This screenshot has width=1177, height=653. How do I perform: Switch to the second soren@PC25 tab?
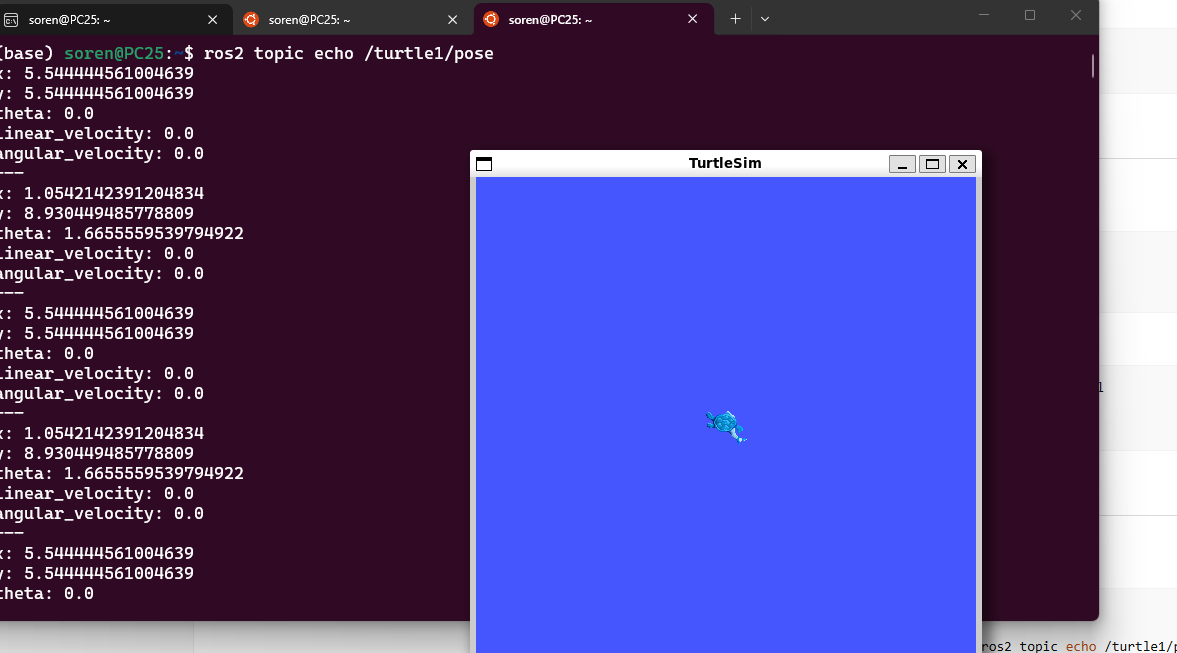tap(351, 20)
